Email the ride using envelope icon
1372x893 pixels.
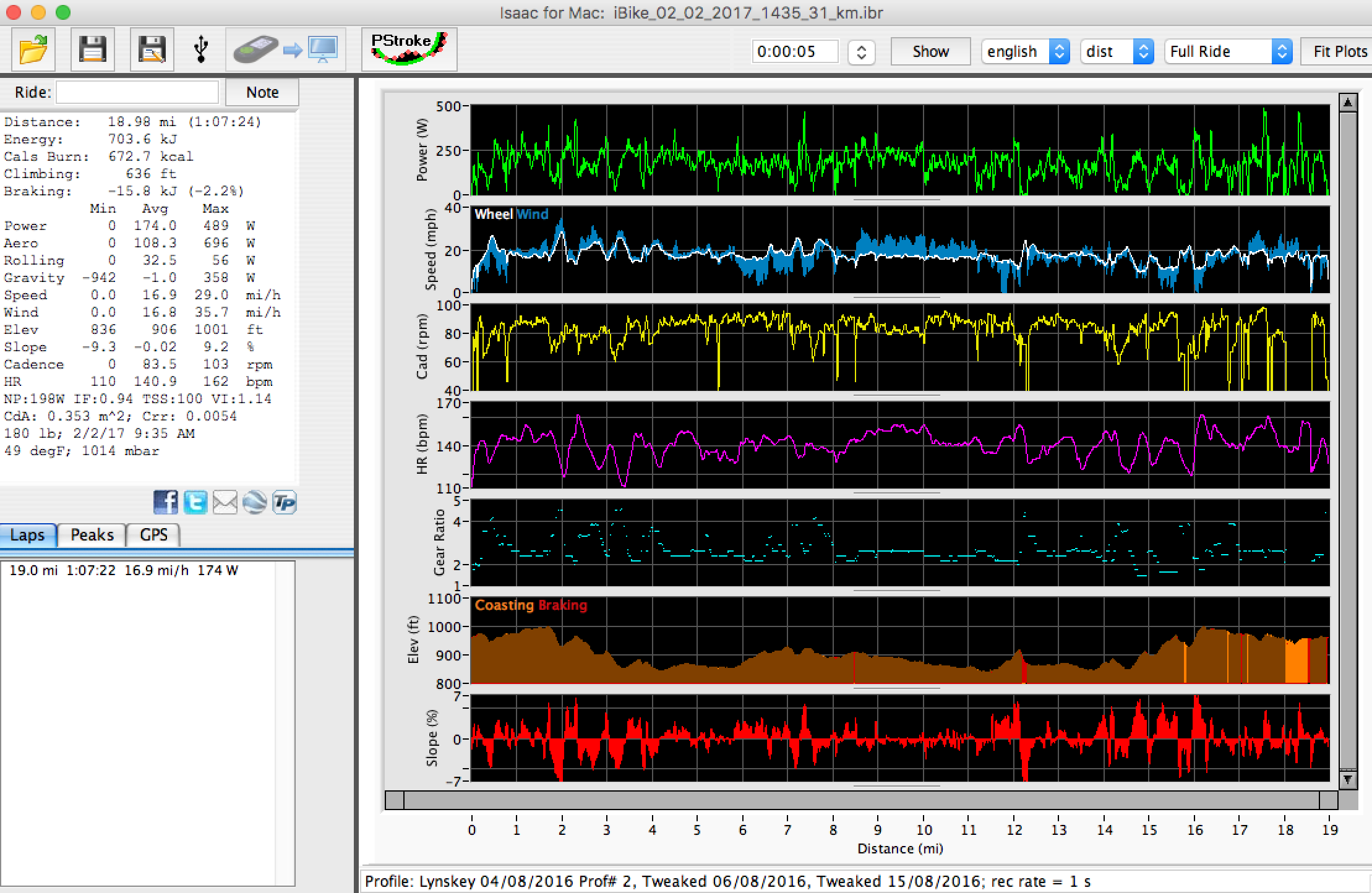pyautogui.click(x=225, y=502)
